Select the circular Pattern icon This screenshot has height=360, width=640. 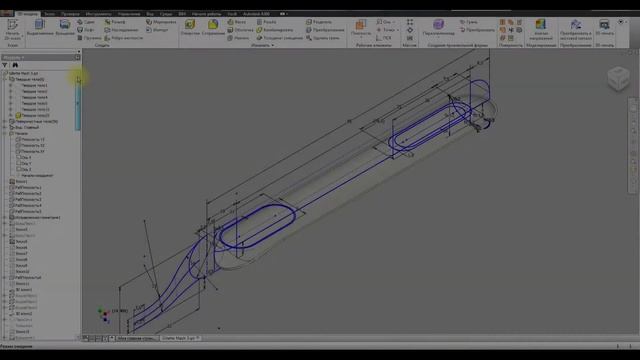[x=410, y=30]
